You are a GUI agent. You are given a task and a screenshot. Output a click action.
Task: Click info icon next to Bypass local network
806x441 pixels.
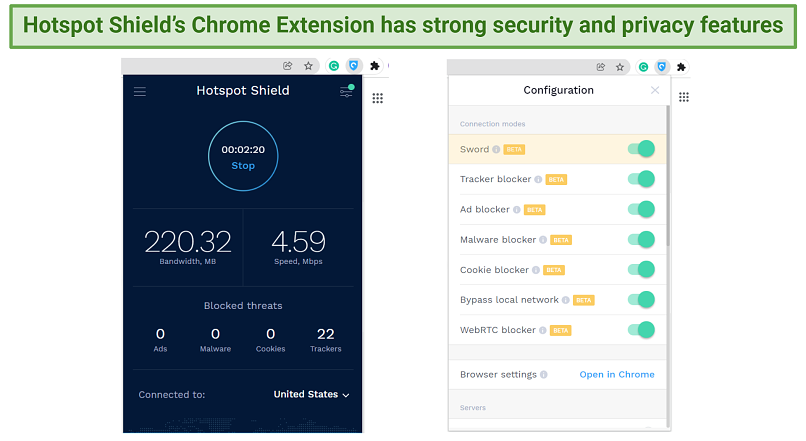(565, 300)
